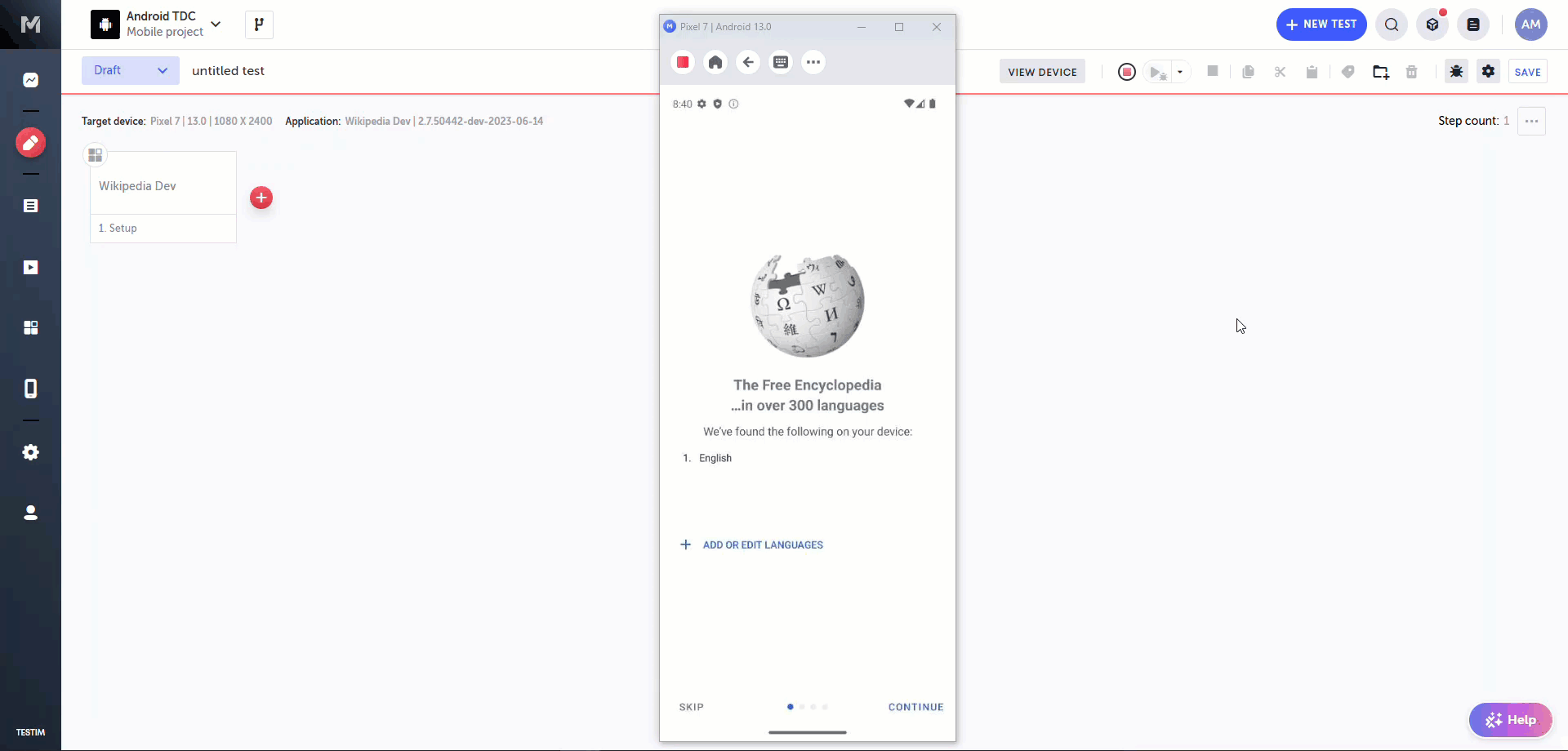Close the Pixel 7 device window

937,27
